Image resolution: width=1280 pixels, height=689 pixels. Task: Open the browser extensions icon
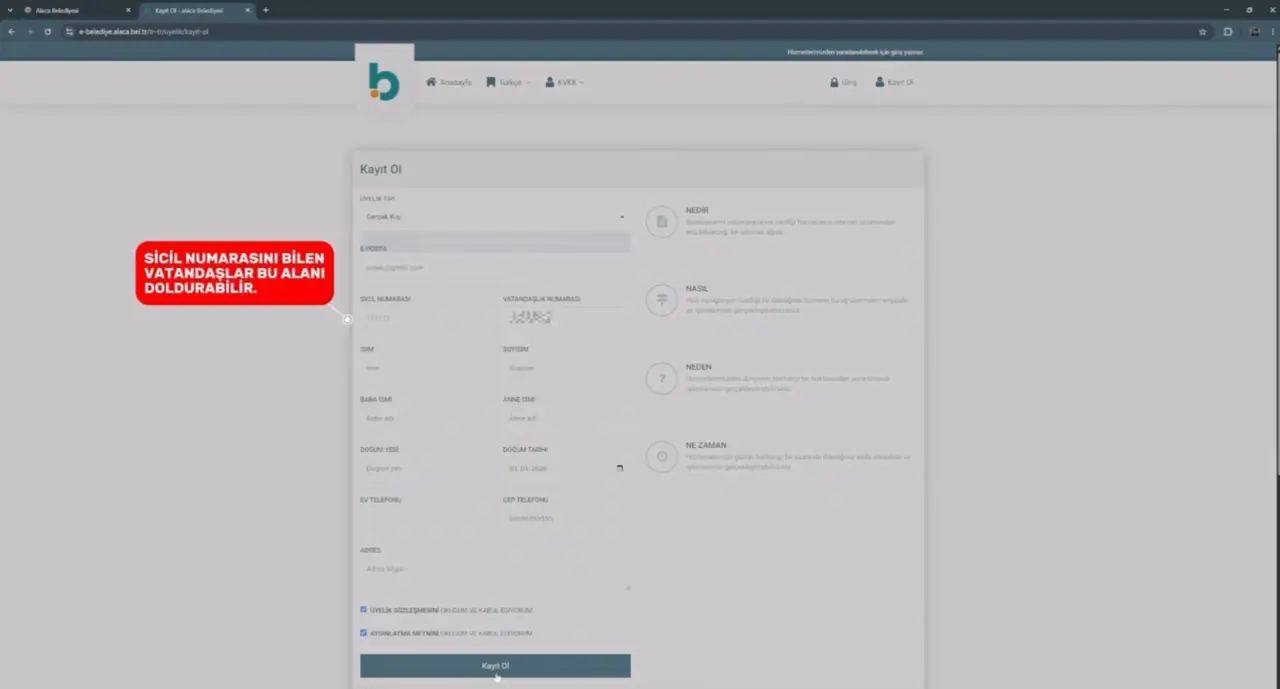(1228, 32)
